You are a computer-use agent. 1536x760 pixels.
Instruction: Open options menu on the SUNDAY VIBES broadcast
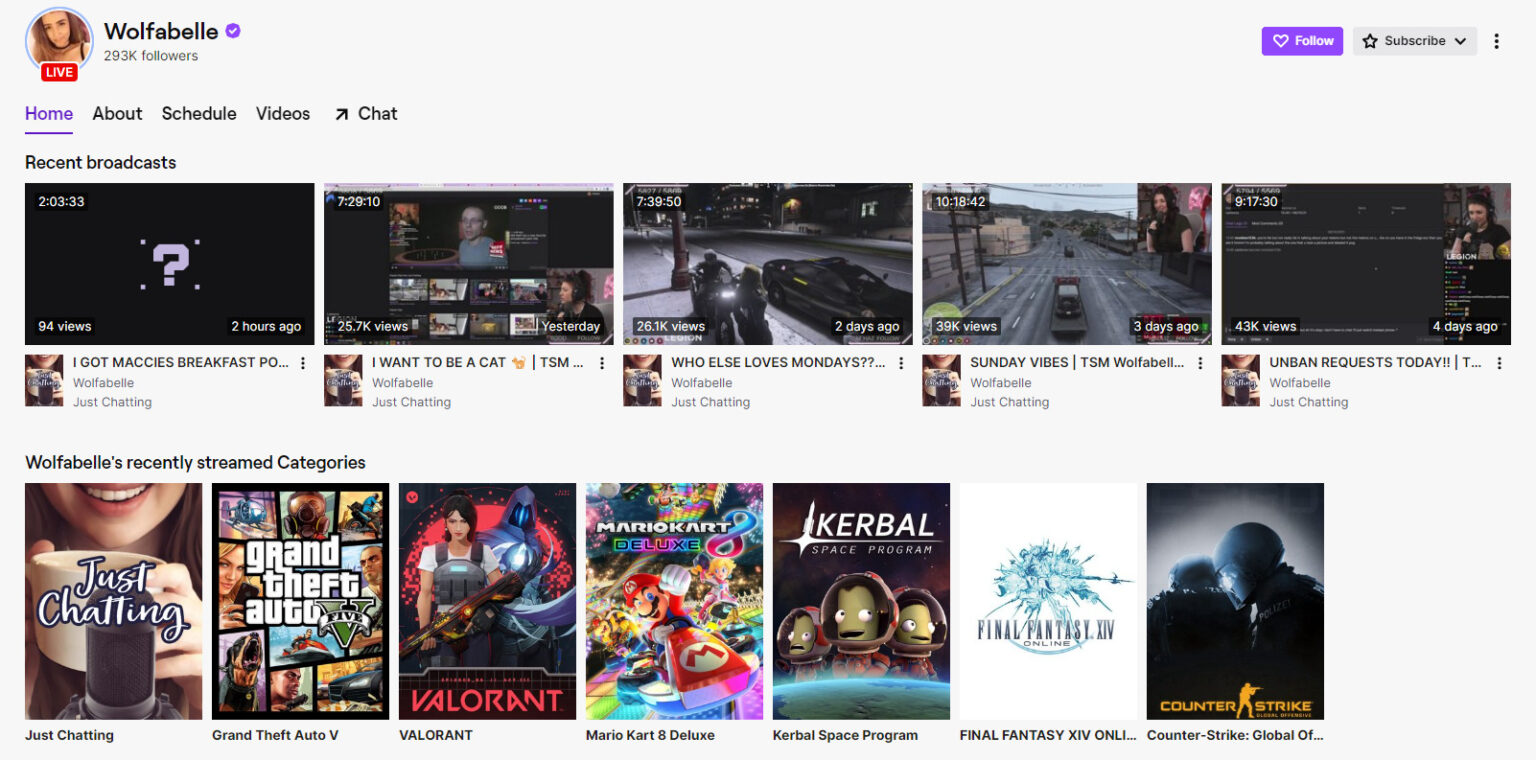click(1200, 363)
